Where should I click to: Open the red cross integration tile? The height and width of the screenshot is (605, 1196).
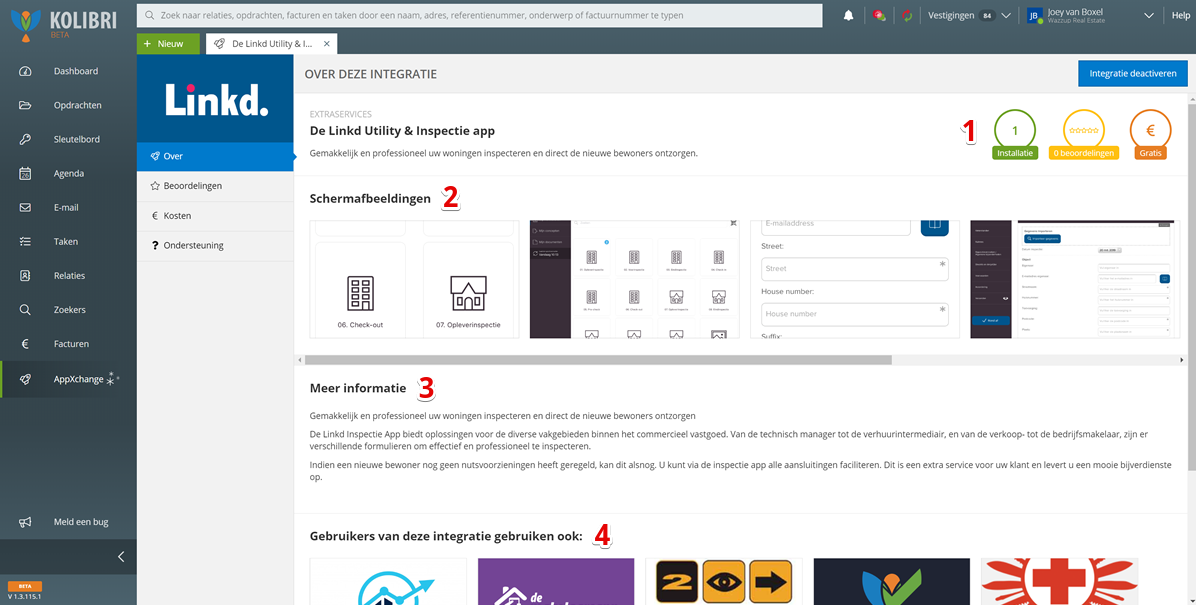(1059, 581)
